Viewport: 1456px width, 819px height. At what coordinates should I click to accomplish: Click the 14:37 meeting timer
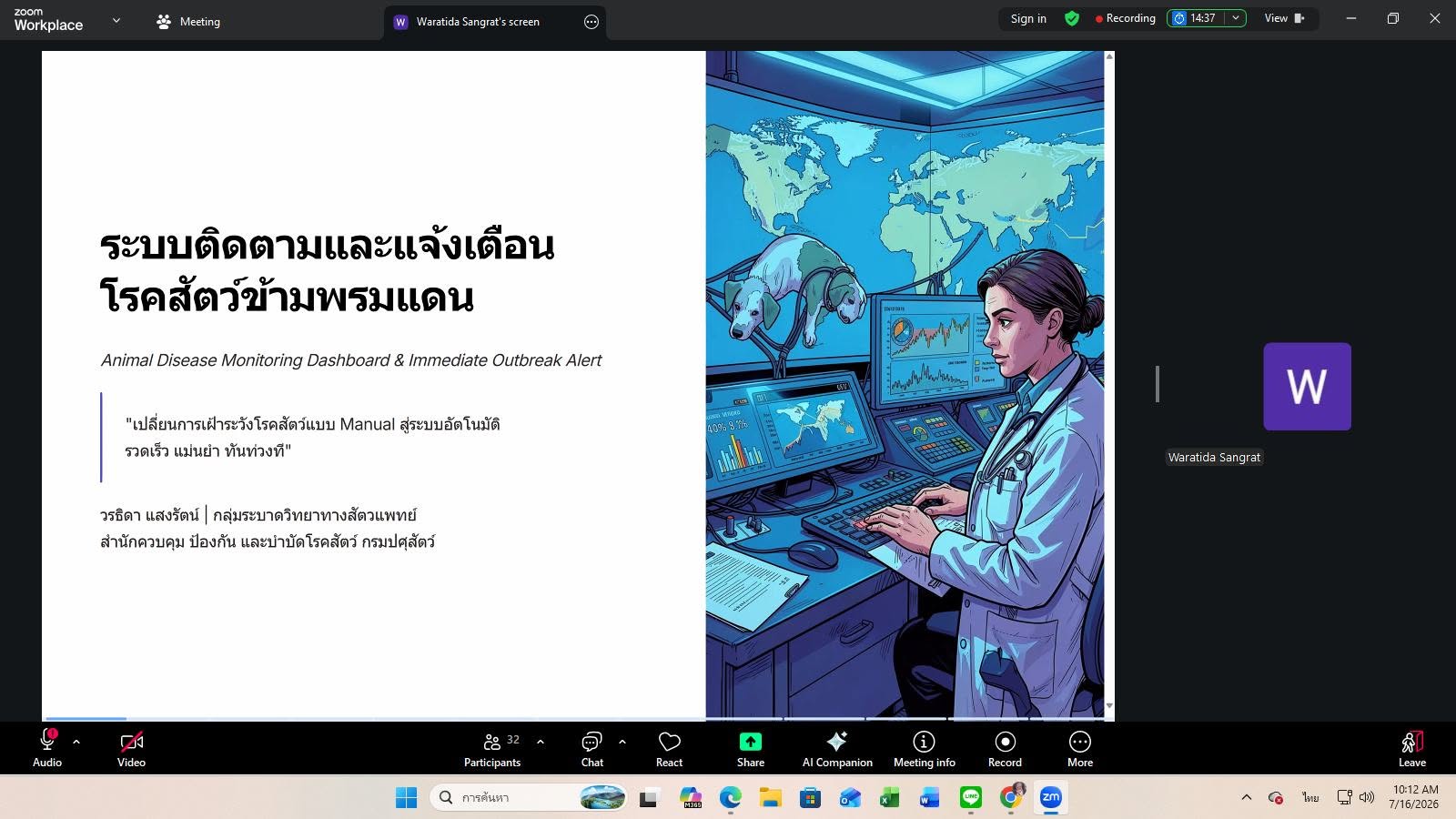click(x=1196, y=18)
